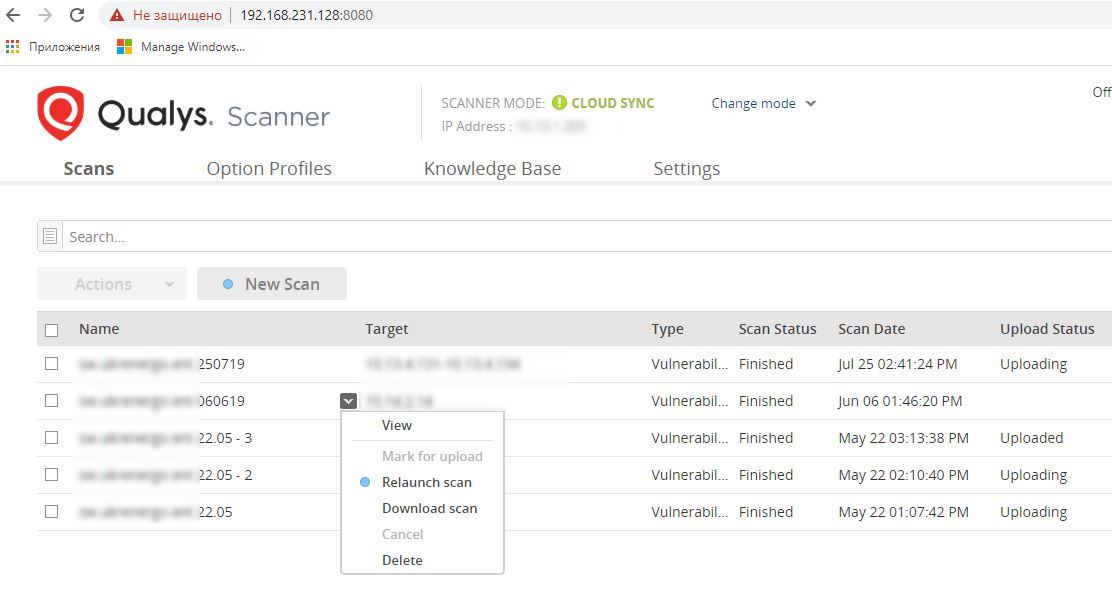Select Delete from the context menu
This screenshot has height=590, width=1112.
(401, 560)
